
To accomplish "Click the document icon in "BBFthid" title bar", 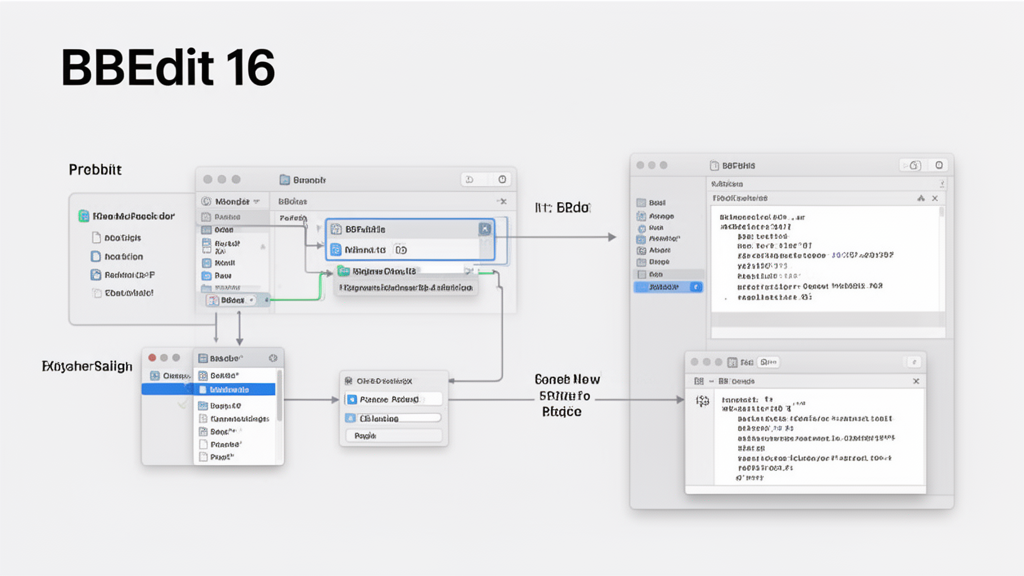I will [714, 166].
